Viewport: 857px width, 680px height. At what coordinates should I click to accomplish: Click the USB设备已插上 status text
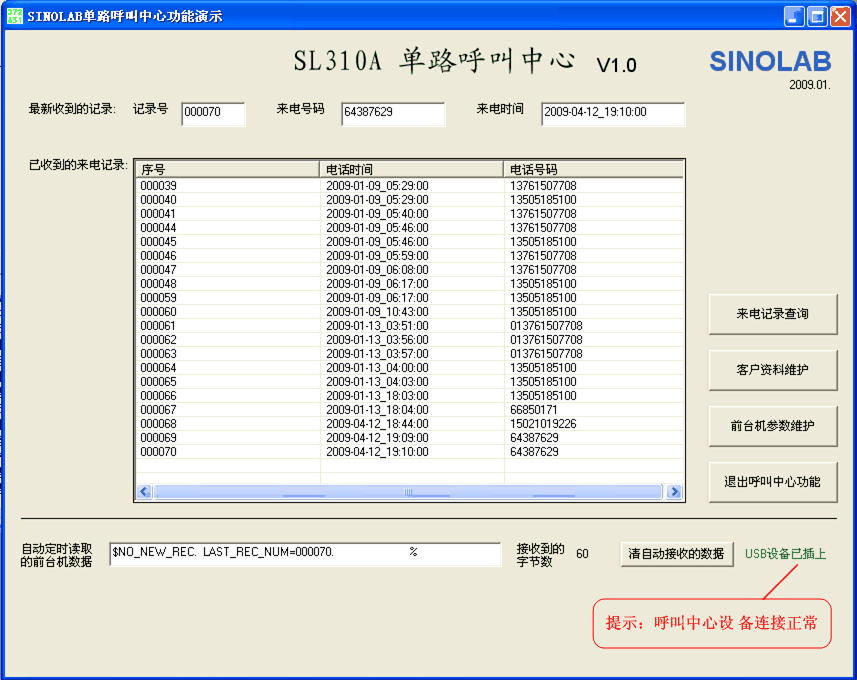pyautogui.click(x=785, y=554)
